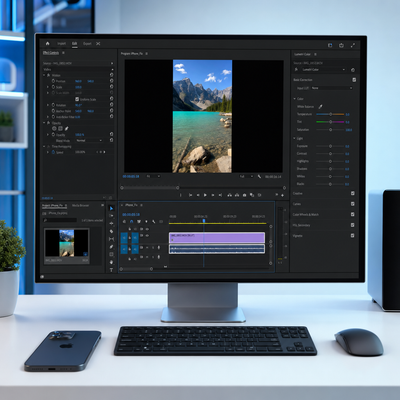Collapse the Time Remapping group

[44, 146]
